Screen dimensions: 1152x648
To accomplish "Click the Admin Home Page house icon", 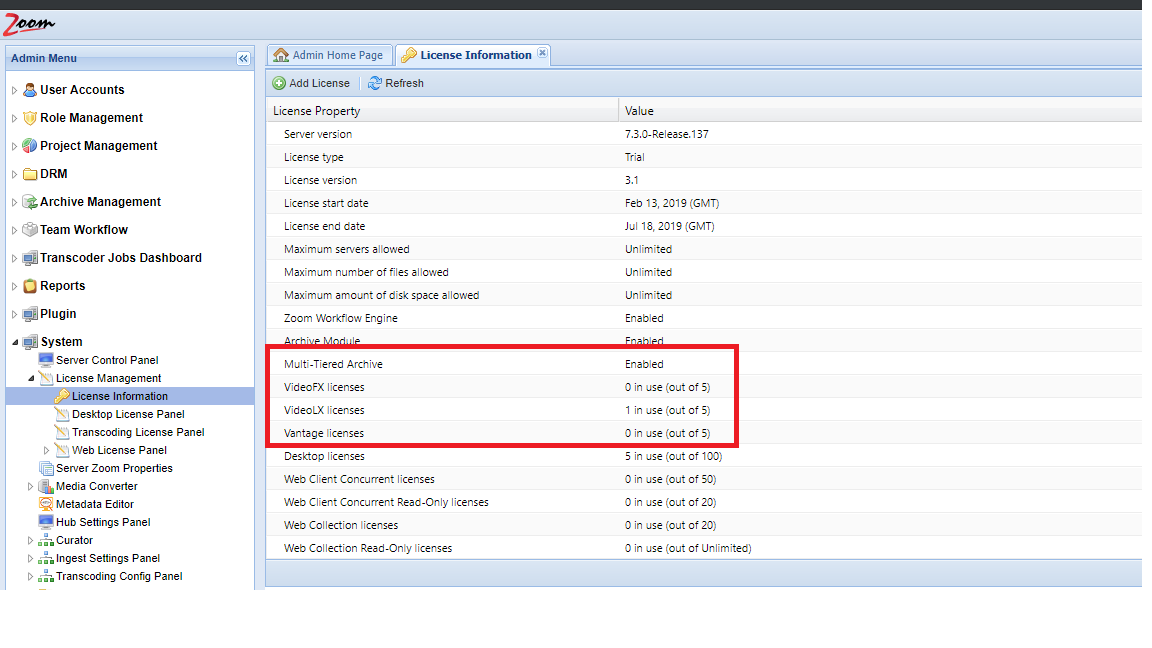I will 281,55.
